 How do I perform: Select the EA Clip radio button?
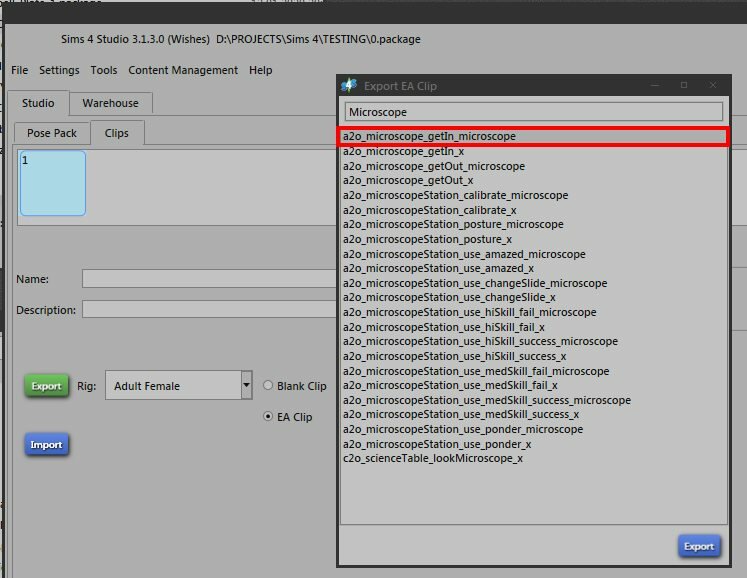[x=268, y=416]
